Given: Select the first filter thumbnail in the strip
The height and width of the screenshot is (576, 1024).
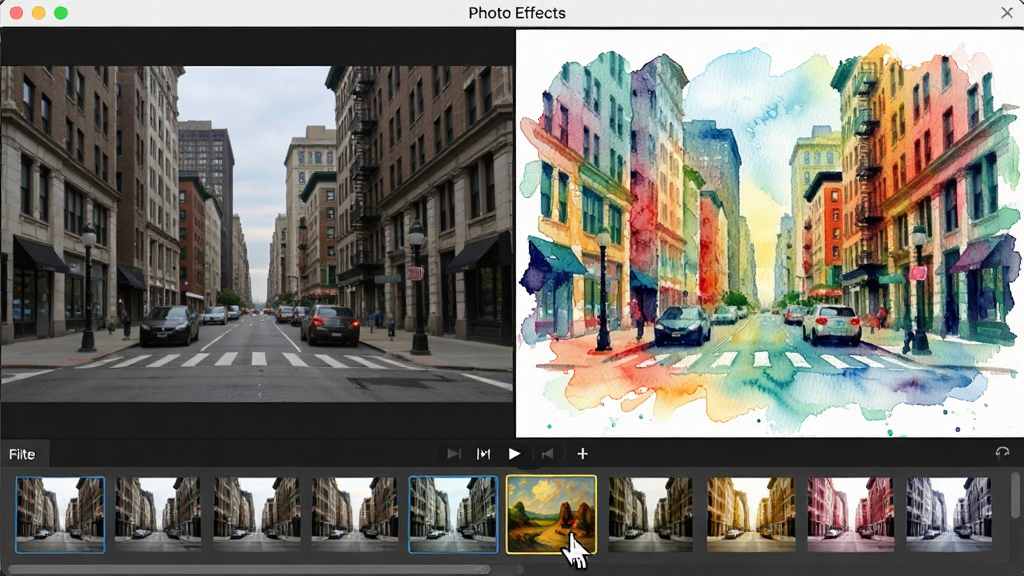Looking at the screenshot, I should coord(60,515).
